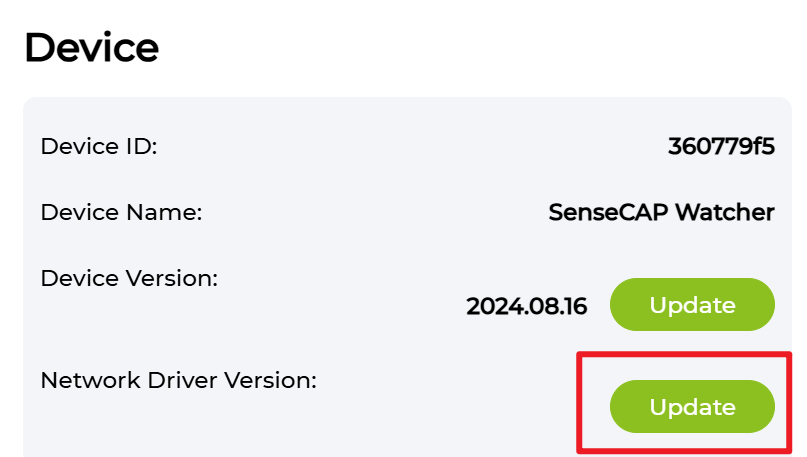This screenshot has height=457, width=807.
Task: Select the SenseCAP Watcher name text
Action: 661,212
